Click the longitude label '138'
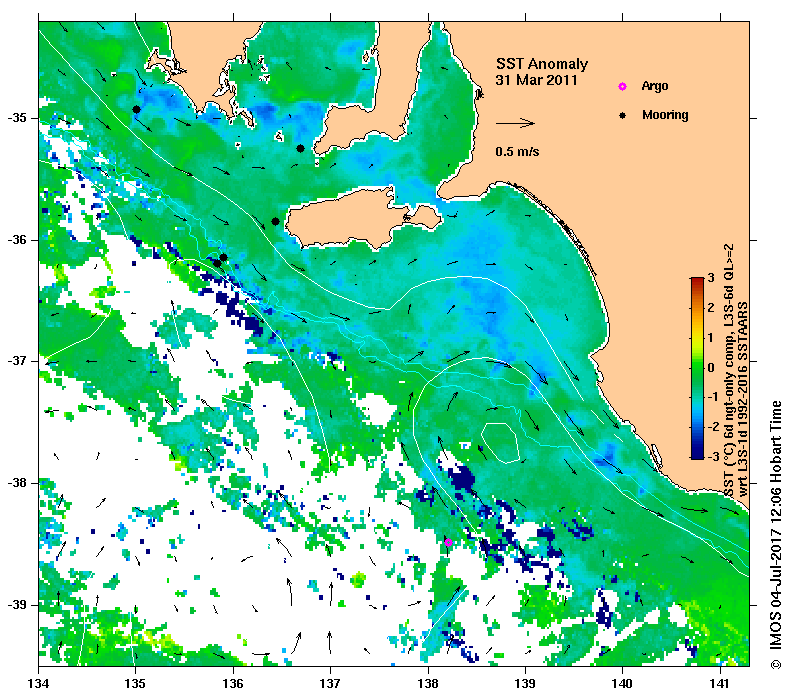The height and width of the screenshot is (700, 791). (x=428, y=684)
